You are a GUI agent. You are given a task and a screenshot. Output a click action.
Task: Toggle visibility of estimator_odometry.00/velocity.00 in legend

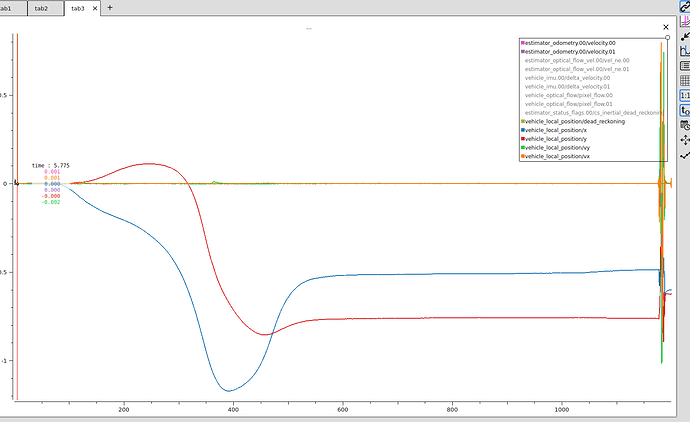[569, 43]
